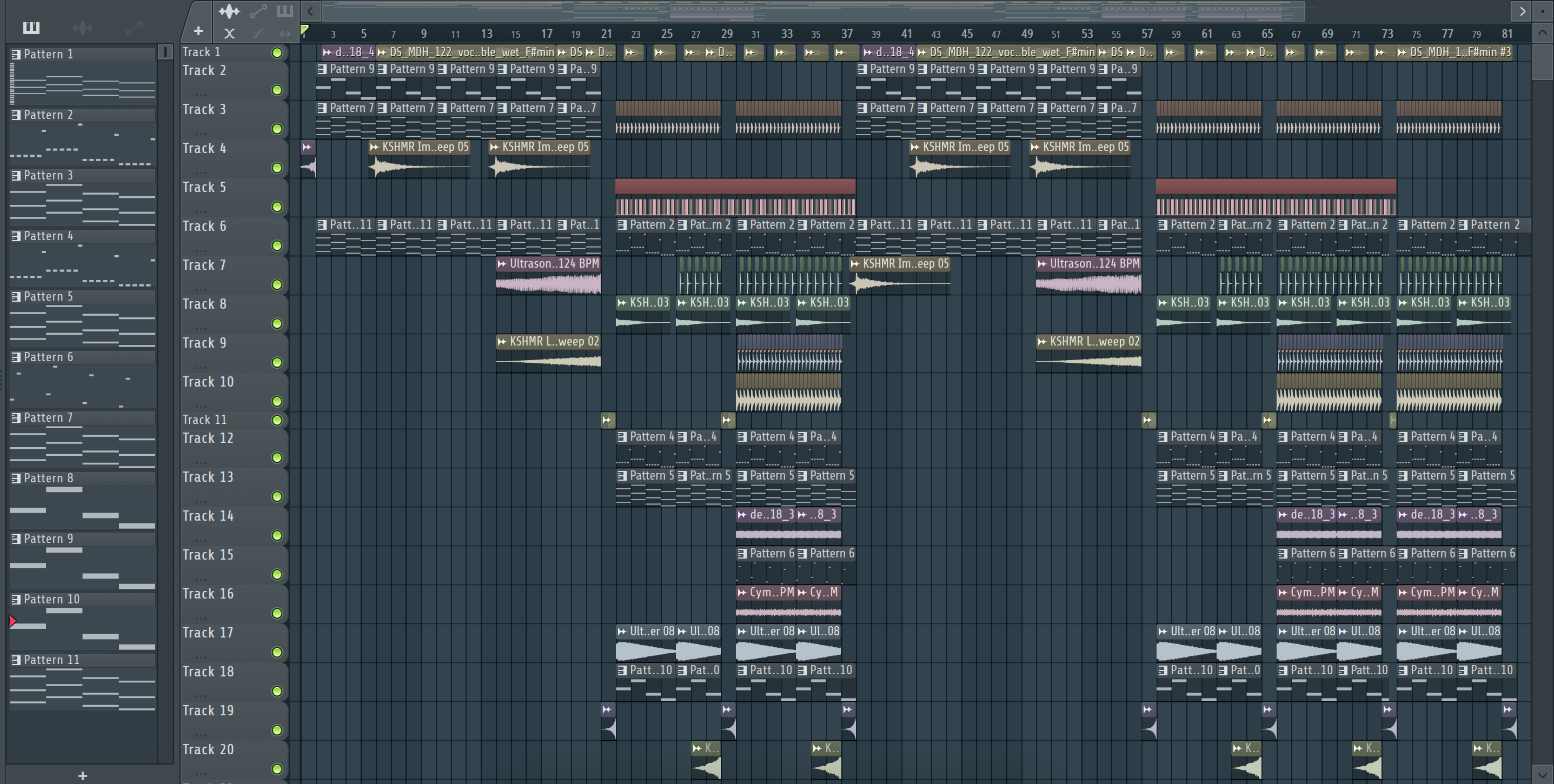Show pattern clips in the picker panel
Image resolution: width=1554 pixels, height=784 pixels.
coord(31,27)
